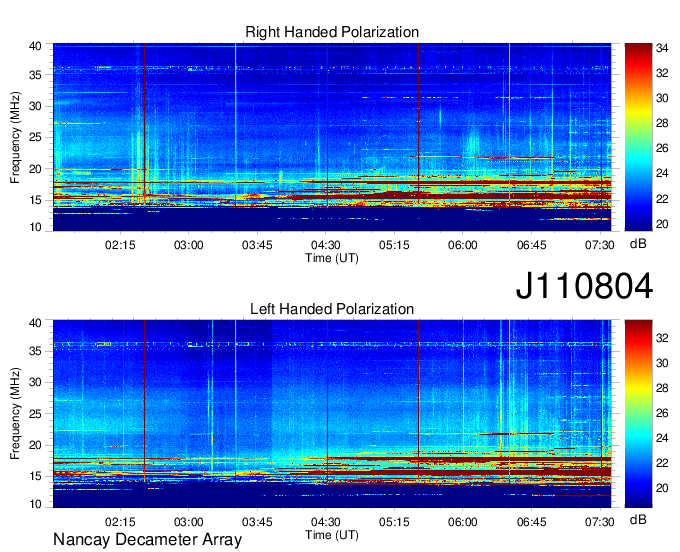Click the right-handed polarization color bar

(x=638, y=137)
